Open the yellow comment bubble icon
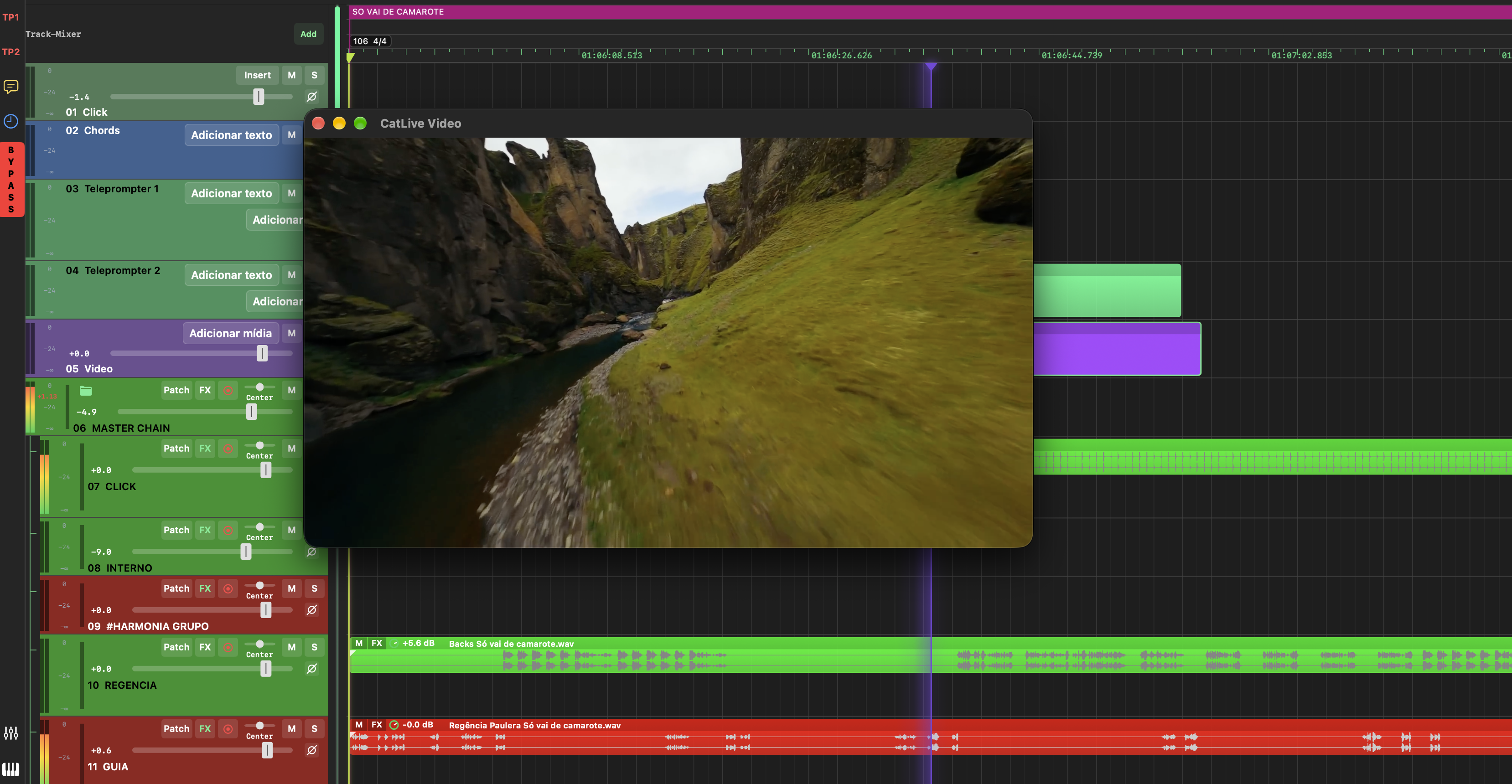1512x784 pixels. (x=10, y=87)
